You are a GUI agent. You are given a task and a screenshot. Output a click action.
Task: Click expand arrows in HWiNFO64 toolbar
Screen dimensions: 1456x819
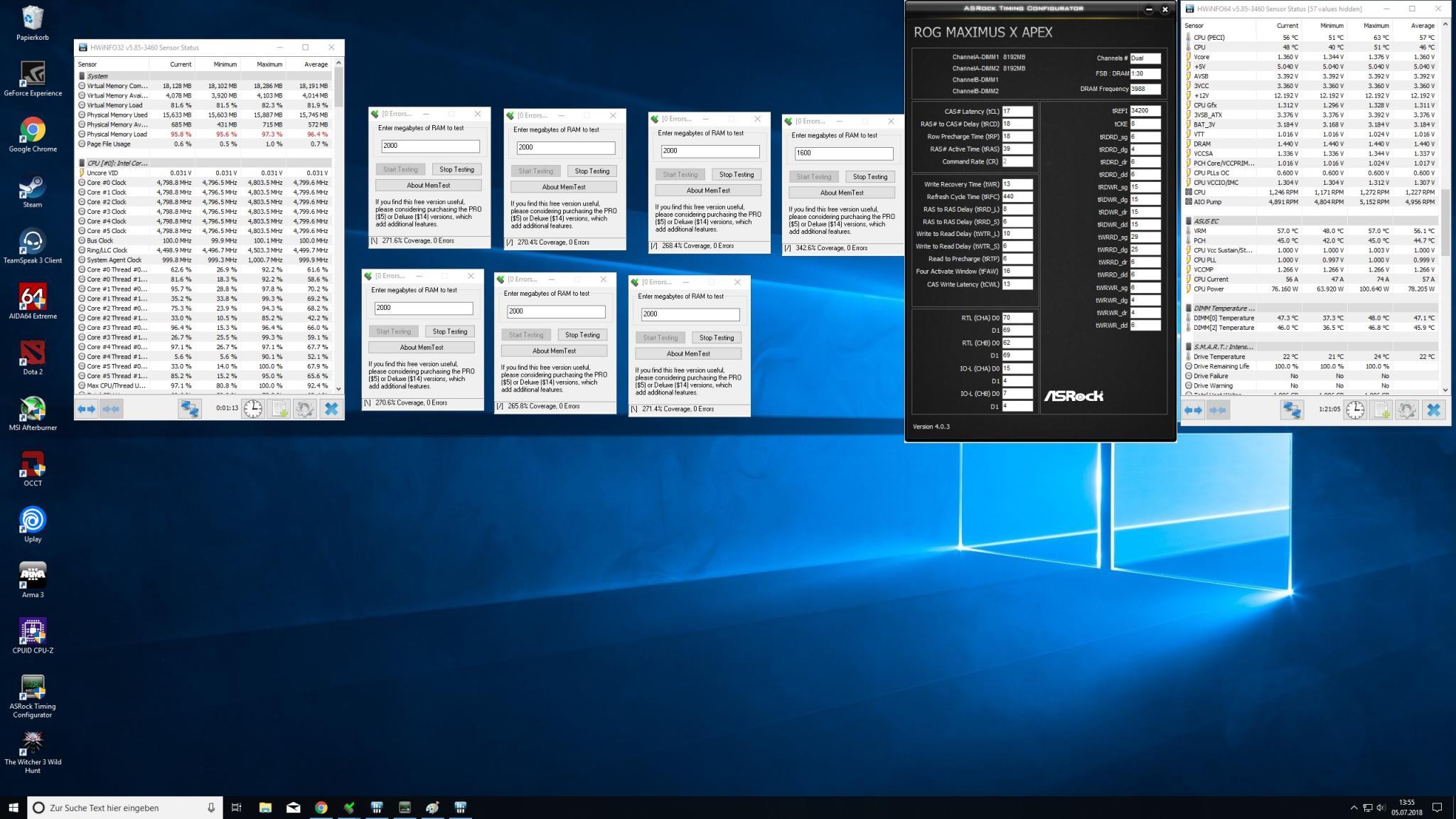[x=1194, y=410]
